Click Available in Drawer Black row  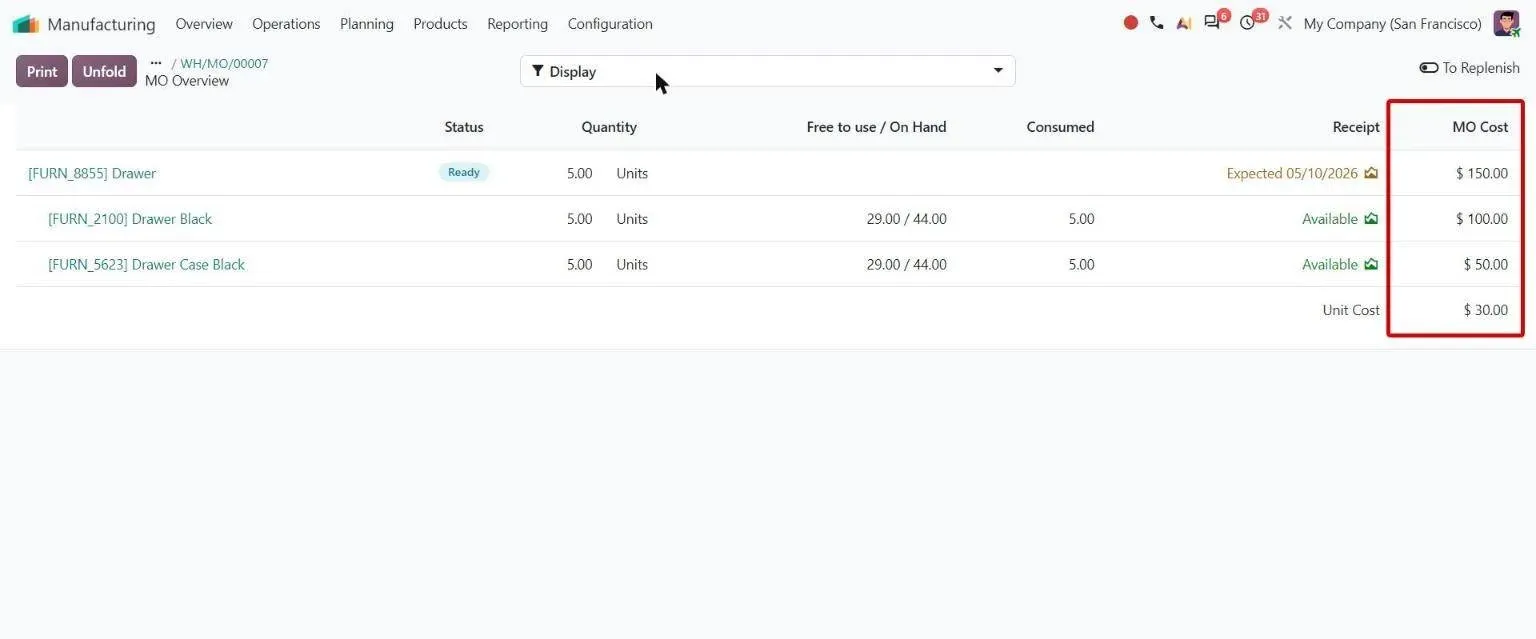click(1330, 219)
